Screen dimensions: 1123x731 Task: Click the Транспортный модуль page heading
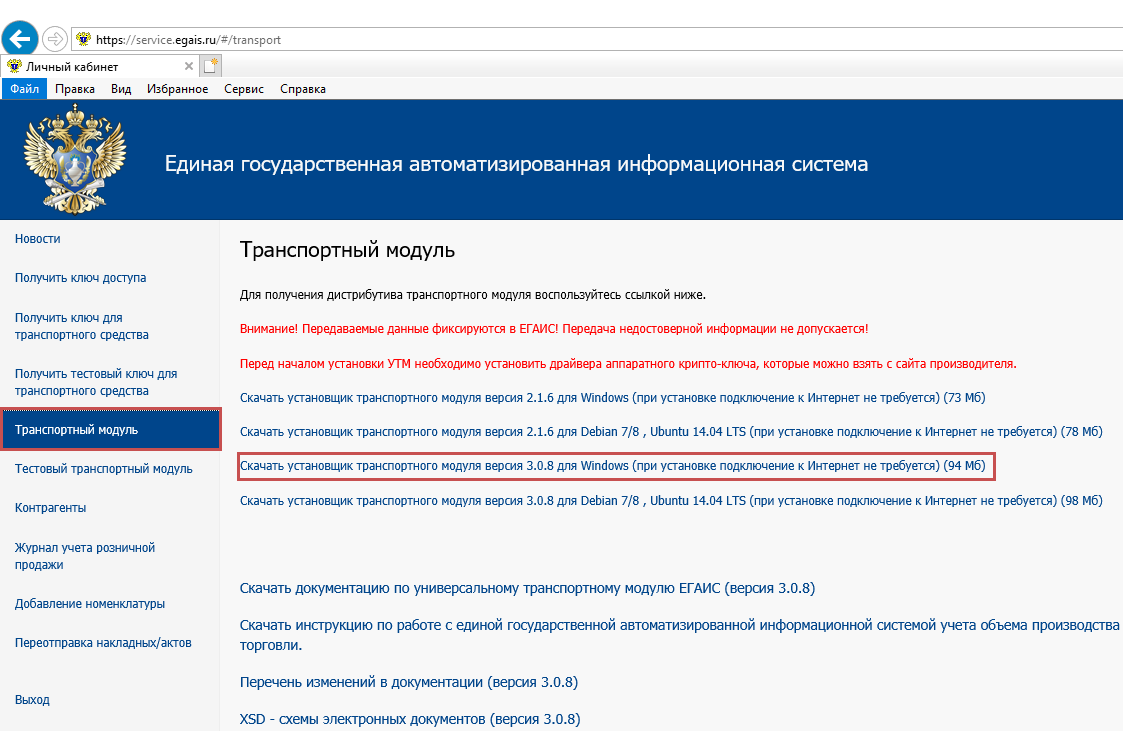(347, 250)
